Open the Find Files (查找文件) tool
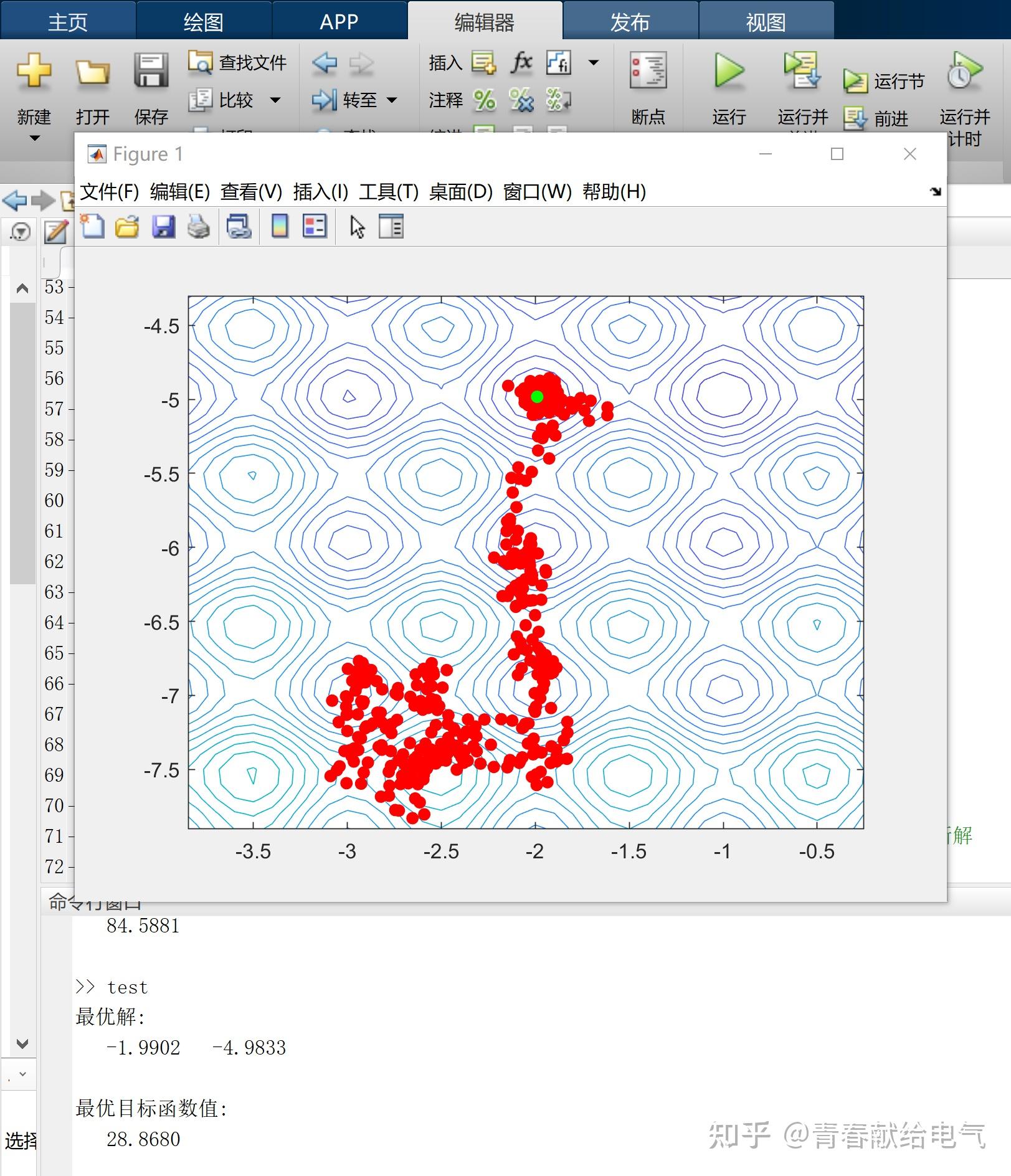 click(x=237, y=62)
